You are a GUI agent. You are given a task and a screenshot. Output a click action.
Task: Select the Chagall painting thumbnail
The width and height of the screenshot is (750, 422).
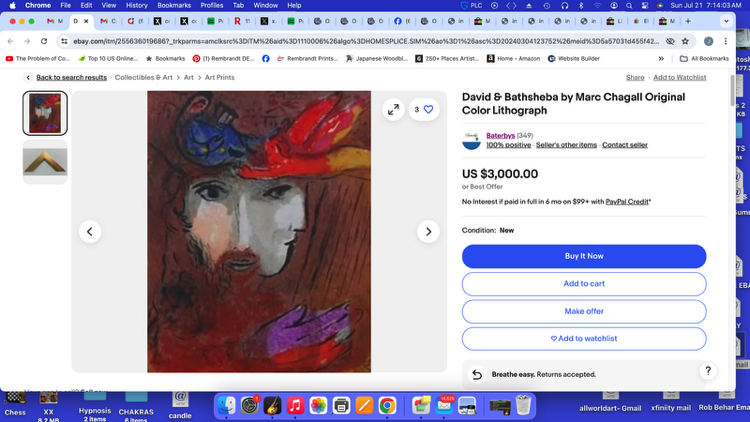click(x=45, y=113)
